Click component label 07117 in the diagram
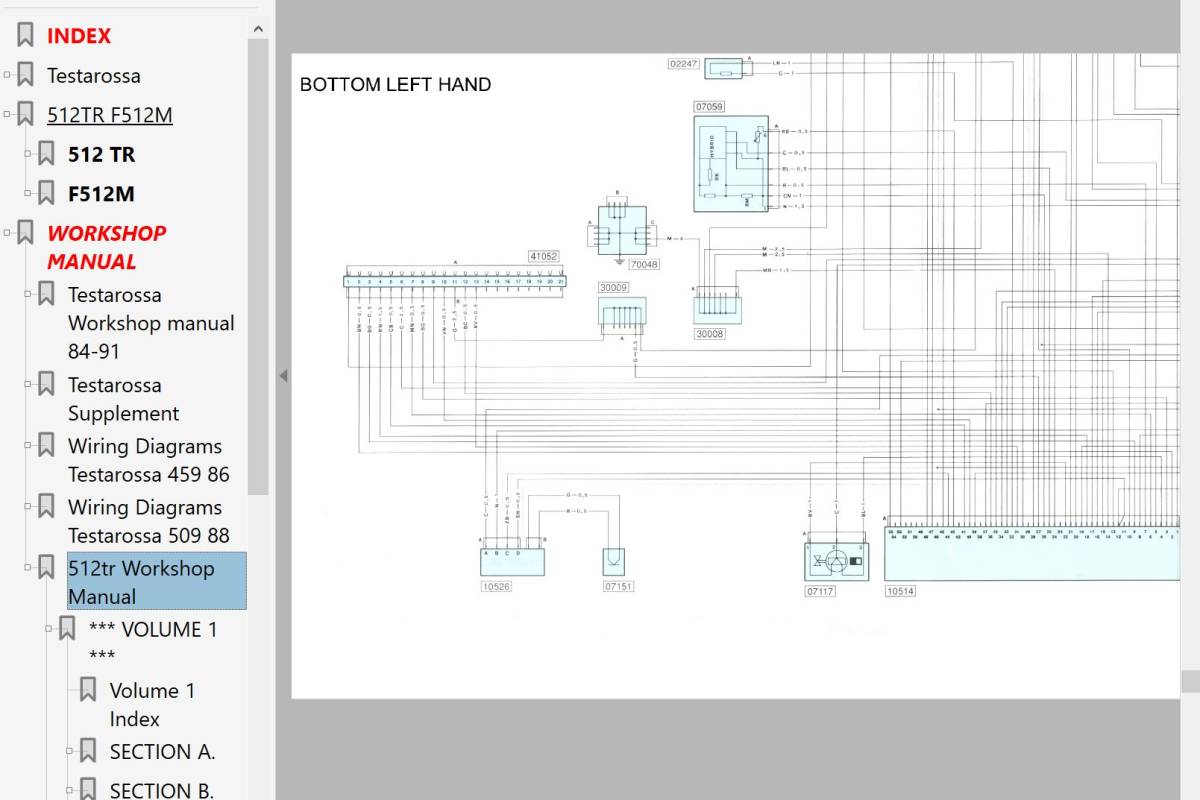This screenshot has height=800, width=1200. pos(820,591)
